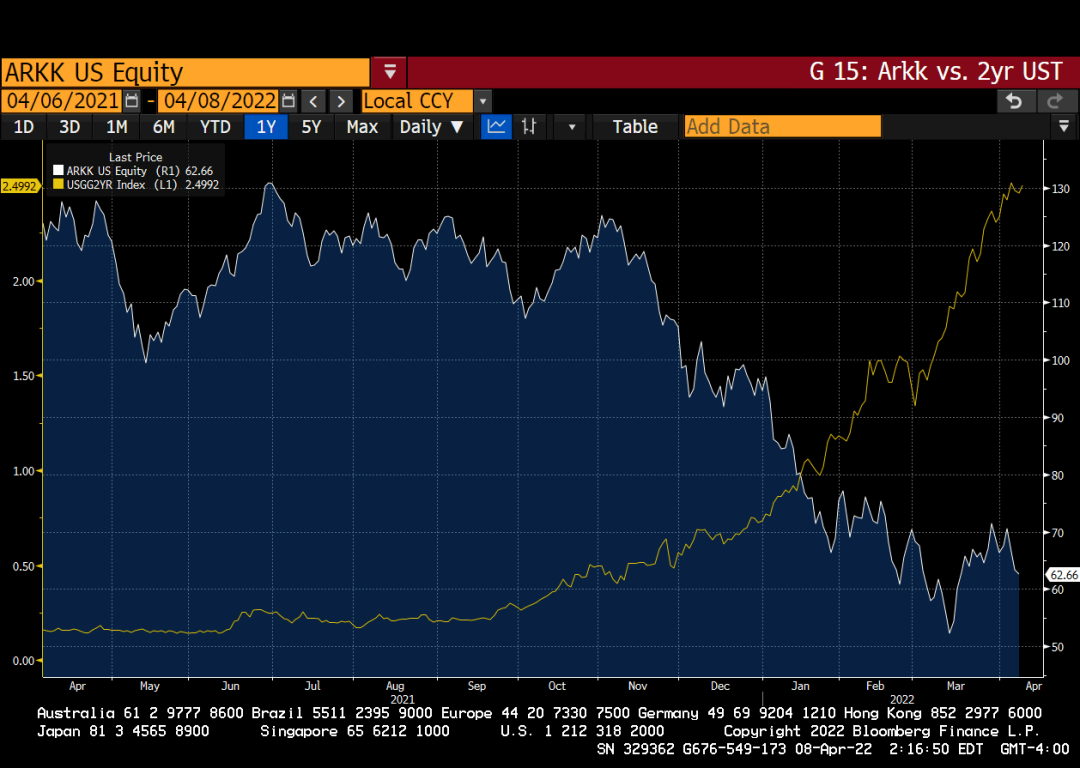
Task: Click the 130 right-axis label
Action: pyautogui.click(x=1061, y=189)
